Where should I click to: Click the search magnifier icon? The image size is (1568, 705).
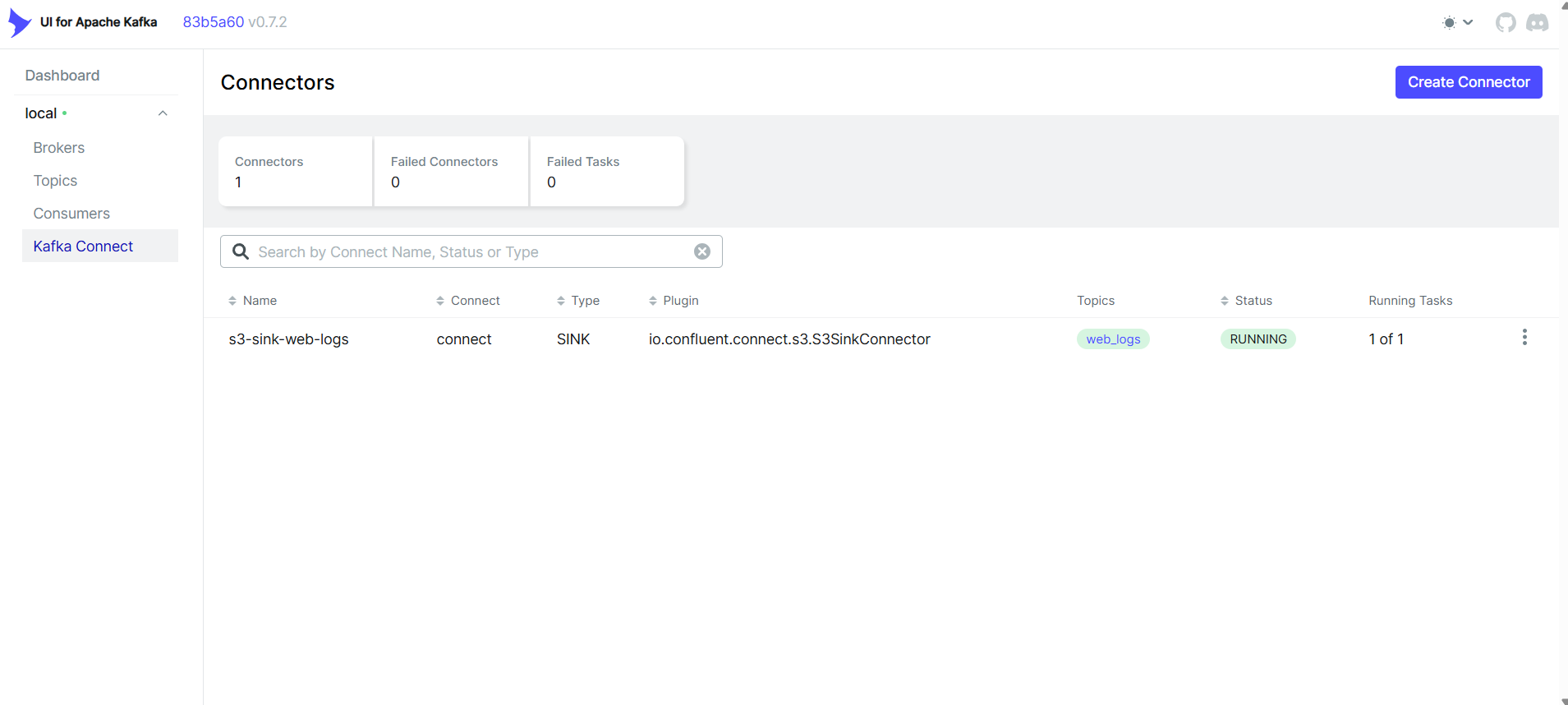241,251
